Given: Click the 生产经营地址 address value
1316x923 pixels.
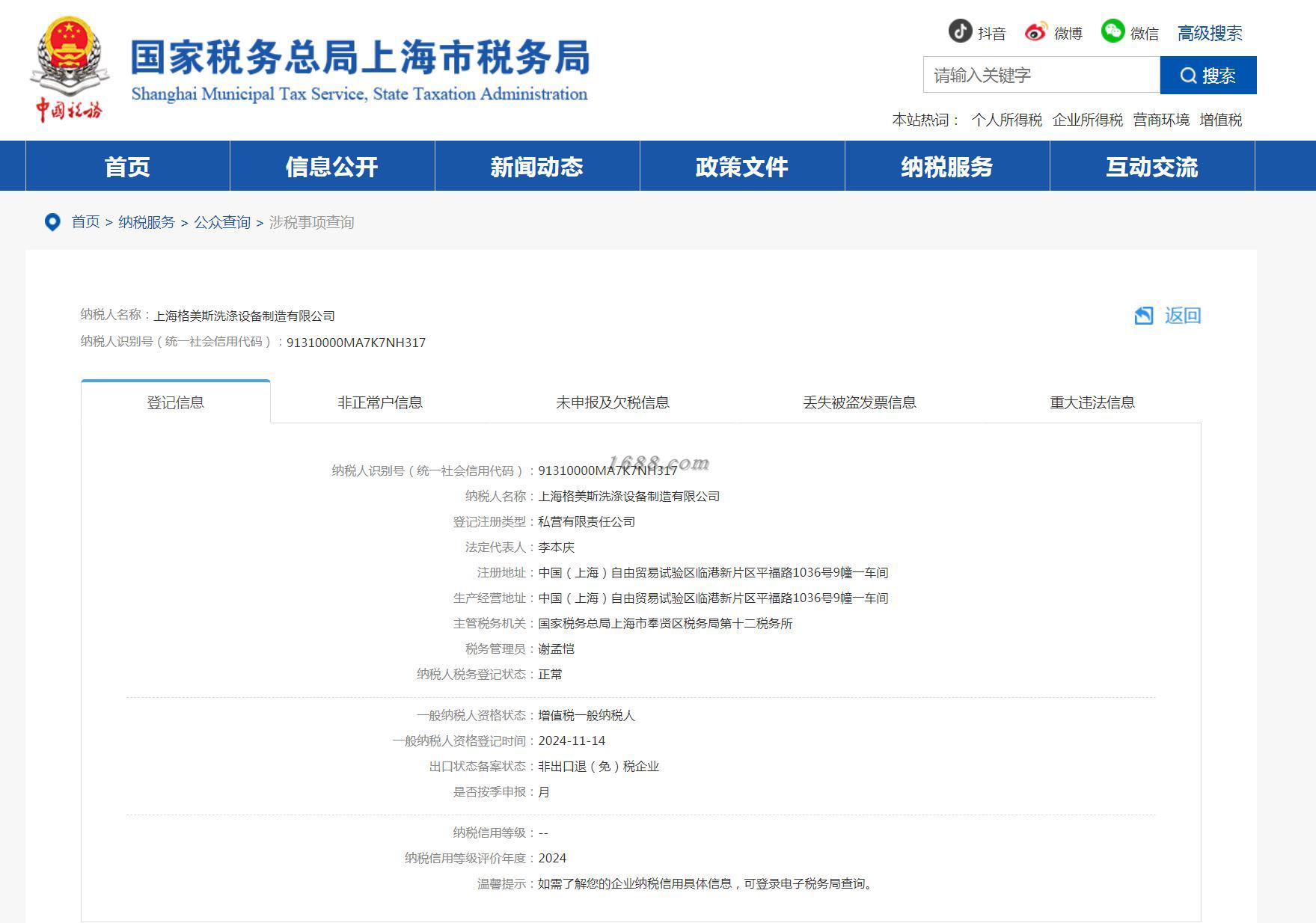Looking at the screenshot, I should pos(713,598).
